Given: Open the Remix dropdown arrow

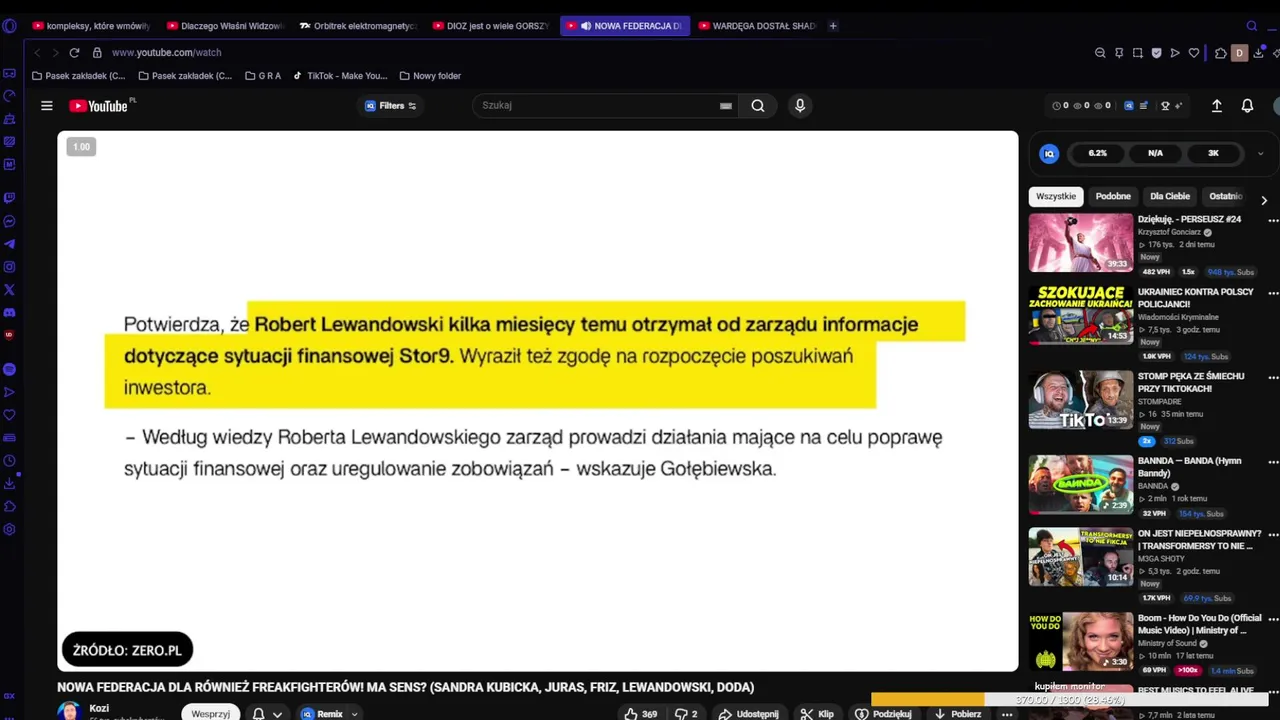Looking at the screenshot, I should 354,714.
